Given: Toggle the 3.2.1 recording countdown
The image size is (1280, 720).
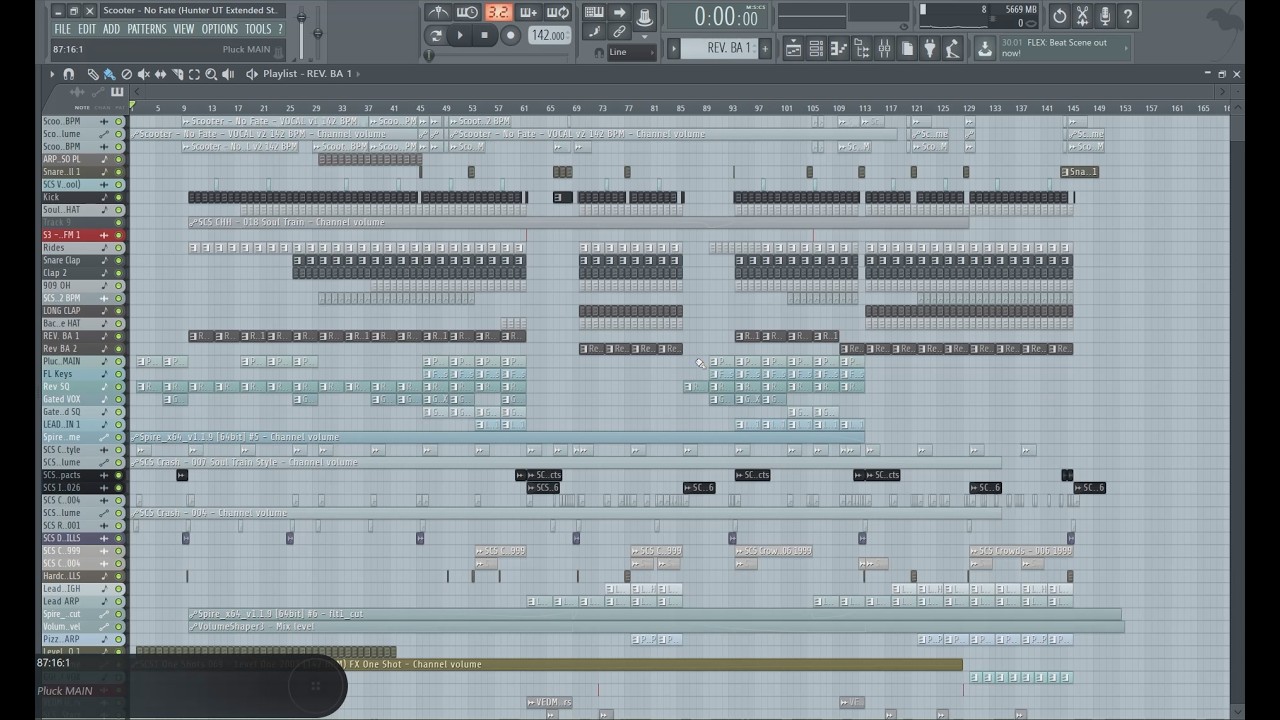Looking at the screenshot, I should [x=497, y=12].
